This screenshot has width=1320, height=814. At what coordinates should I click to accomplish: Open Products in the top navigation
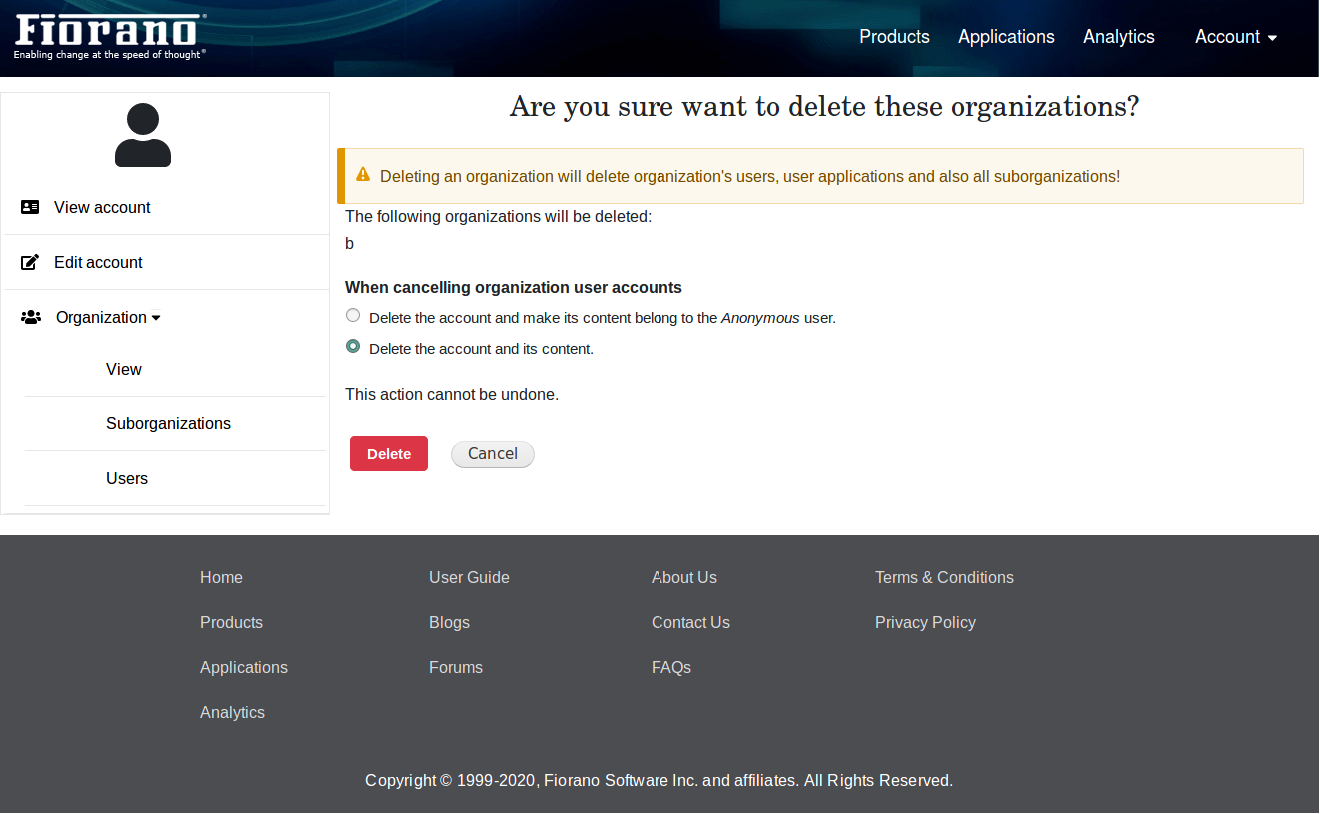894,37
